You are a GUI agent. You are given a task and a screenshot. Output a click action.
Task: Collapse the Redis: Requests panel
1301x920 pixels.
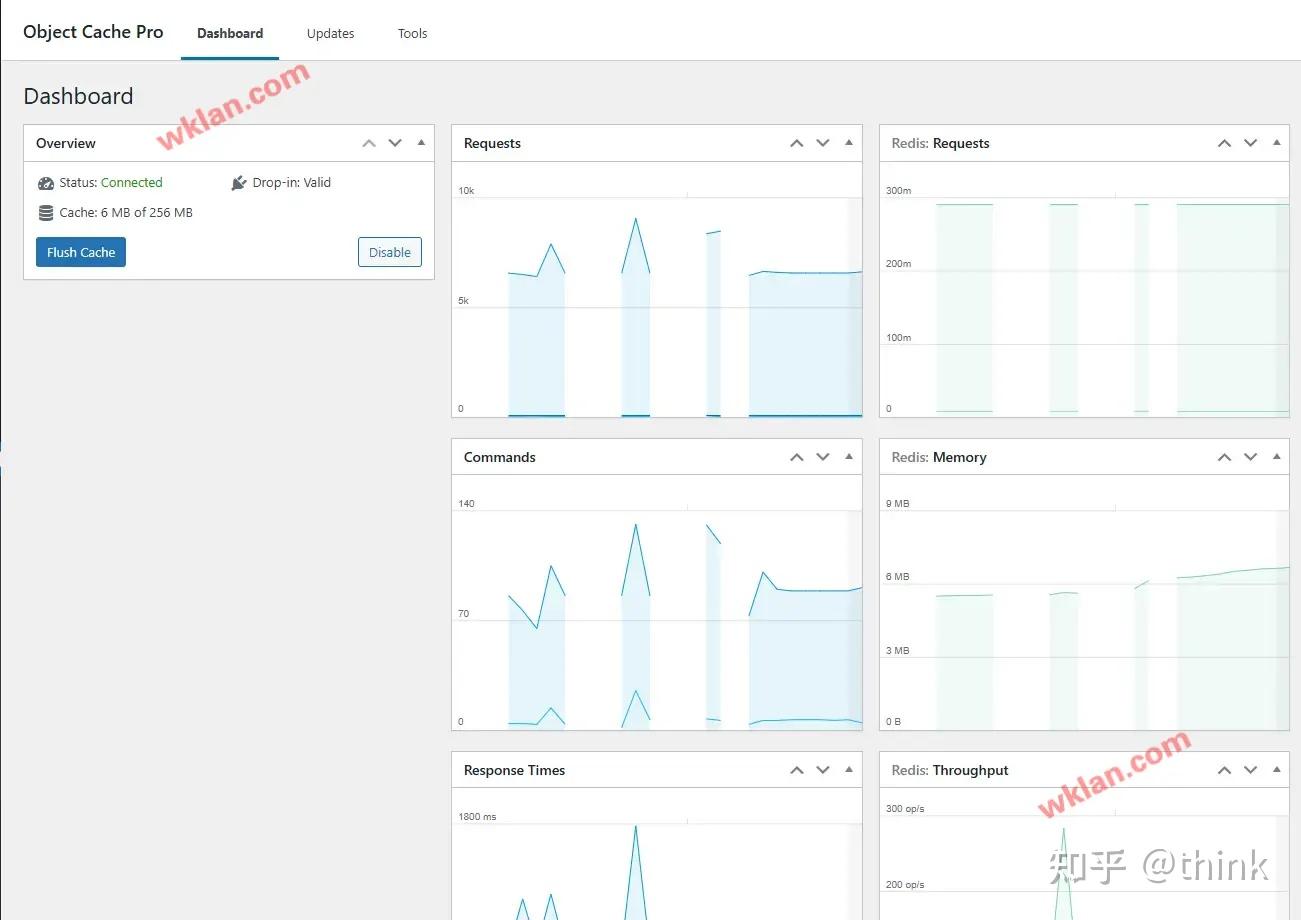tap(1276, 143)
